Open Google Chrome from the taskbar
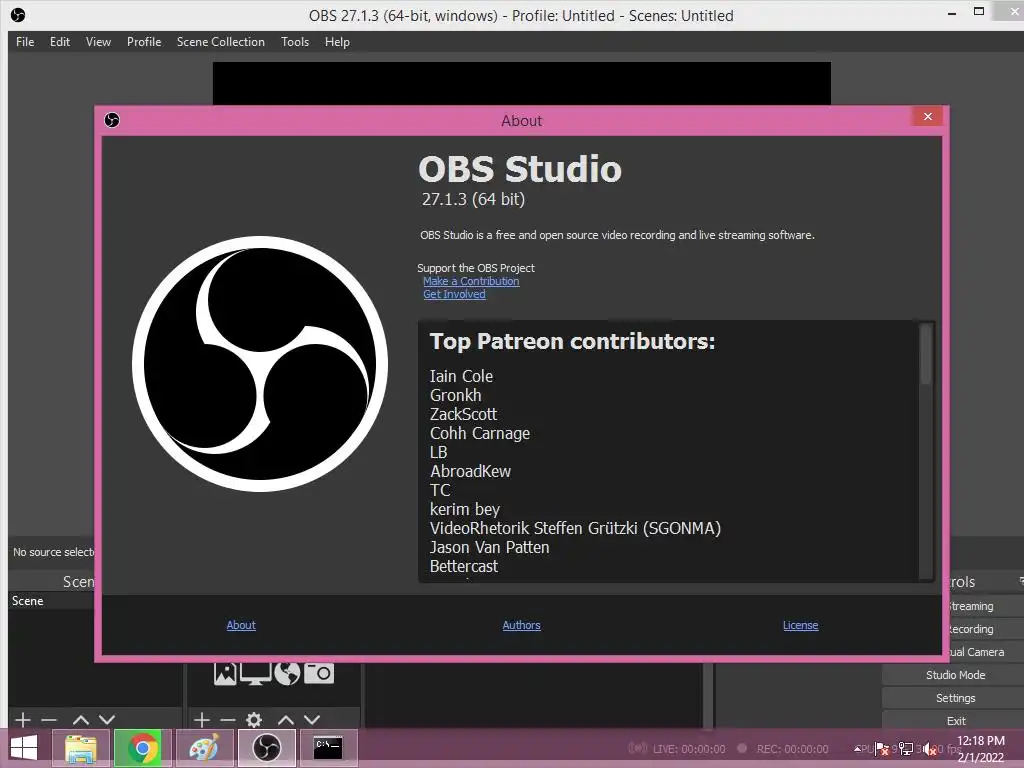Image resolution: width=1024 pixels, height=768 pixels. pyautogui.click(x=143, y=748)
